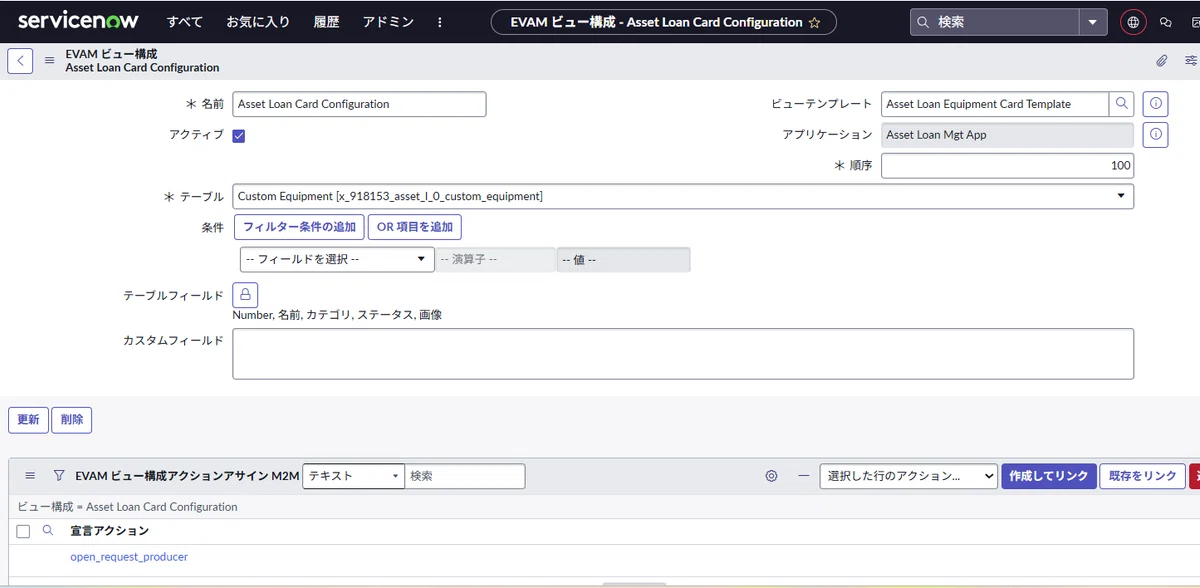Open the 選択した行のアクション dropdown
The width and height of the screenshot is (1200, 588).
[x=908, y=476]
